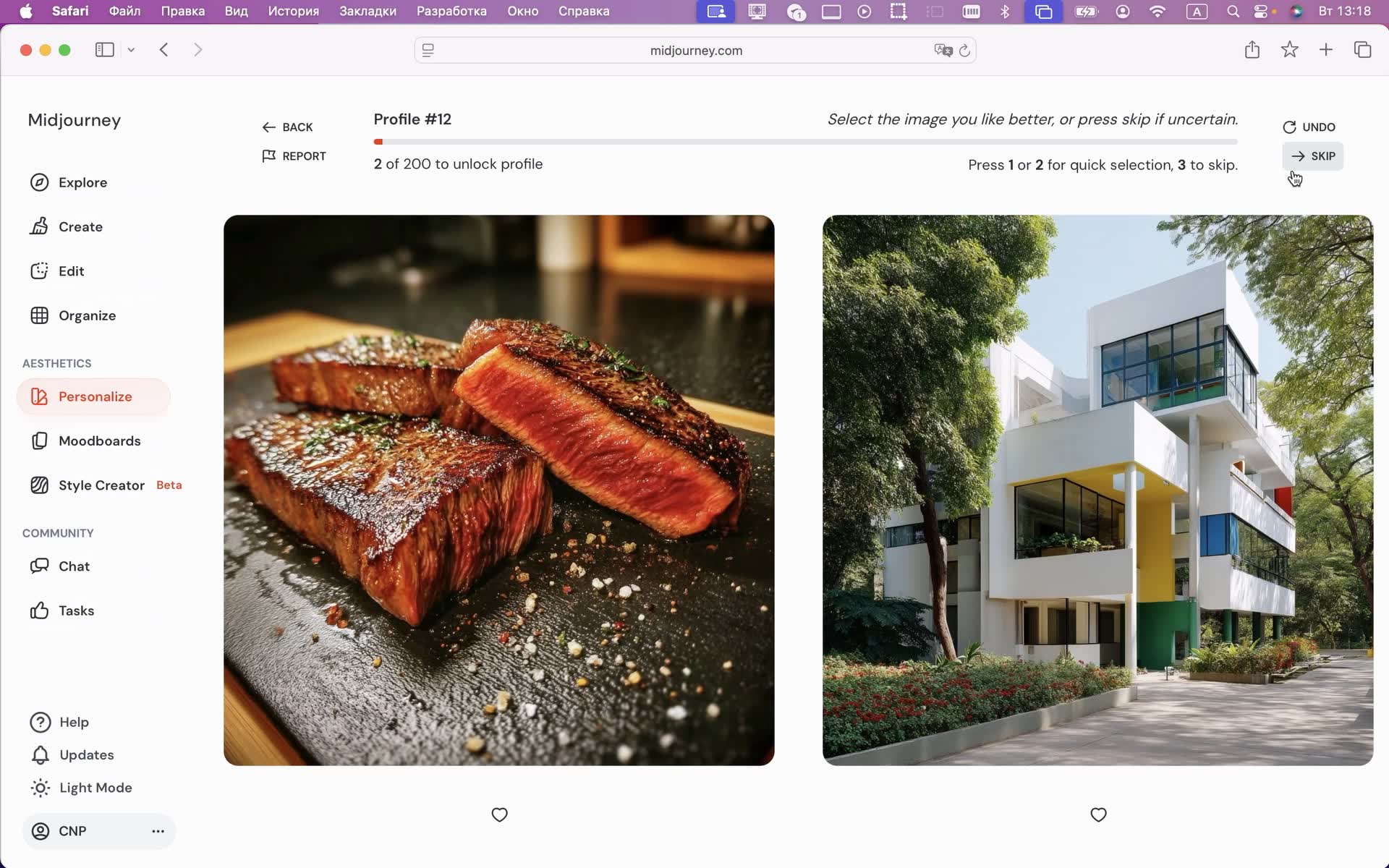The width and height of the screenshot is (1389, 868).
Task: Open CNP account options menu
Action: tap(158, 831)
